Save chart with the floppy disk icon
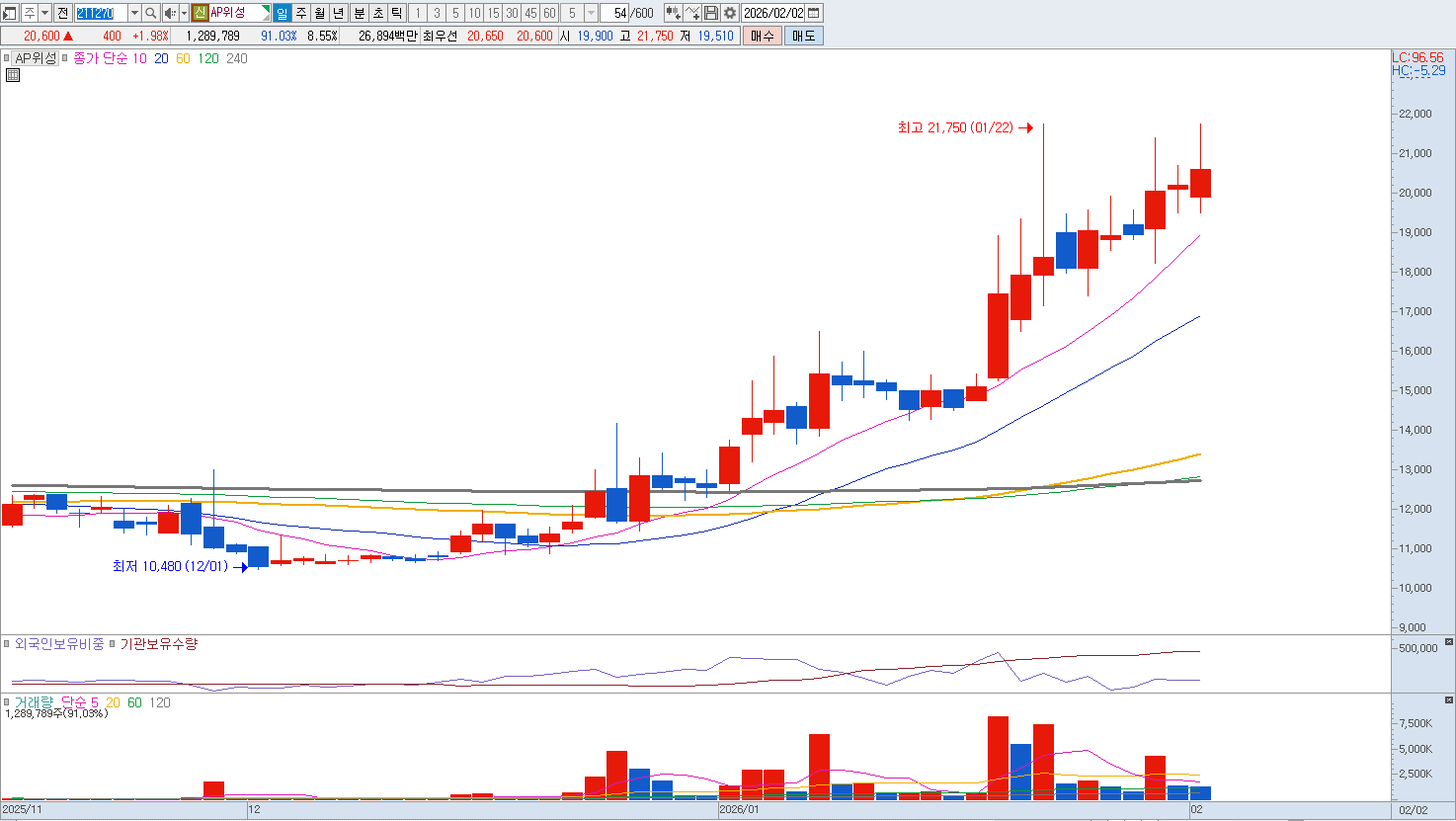The width and height of the screenshot is (1456, 821). pyautogui.click(x=711, y=13)
